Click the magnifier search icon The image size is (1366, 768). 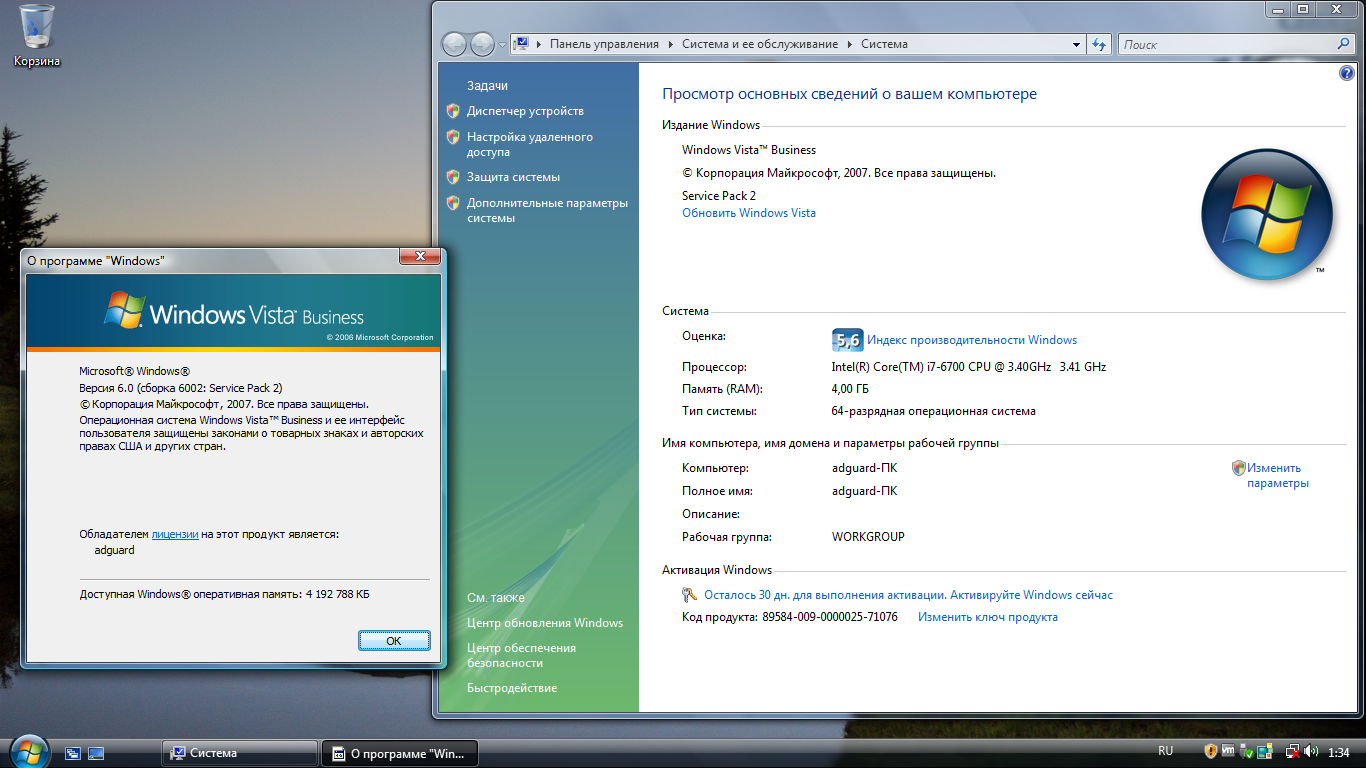[x=1345, y=44]
